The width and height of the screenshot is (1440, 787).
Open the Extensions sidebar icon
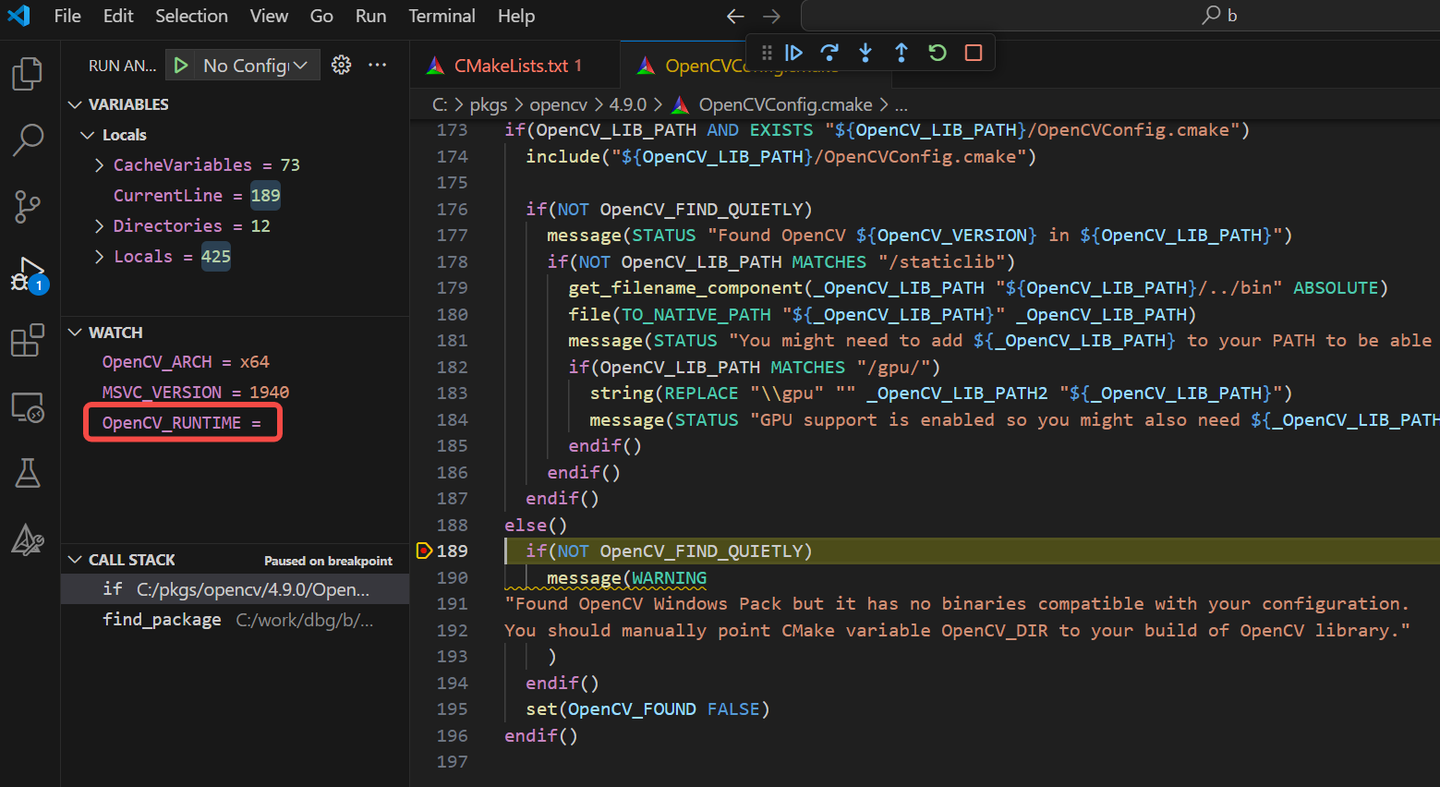click(x=27, y=340)
